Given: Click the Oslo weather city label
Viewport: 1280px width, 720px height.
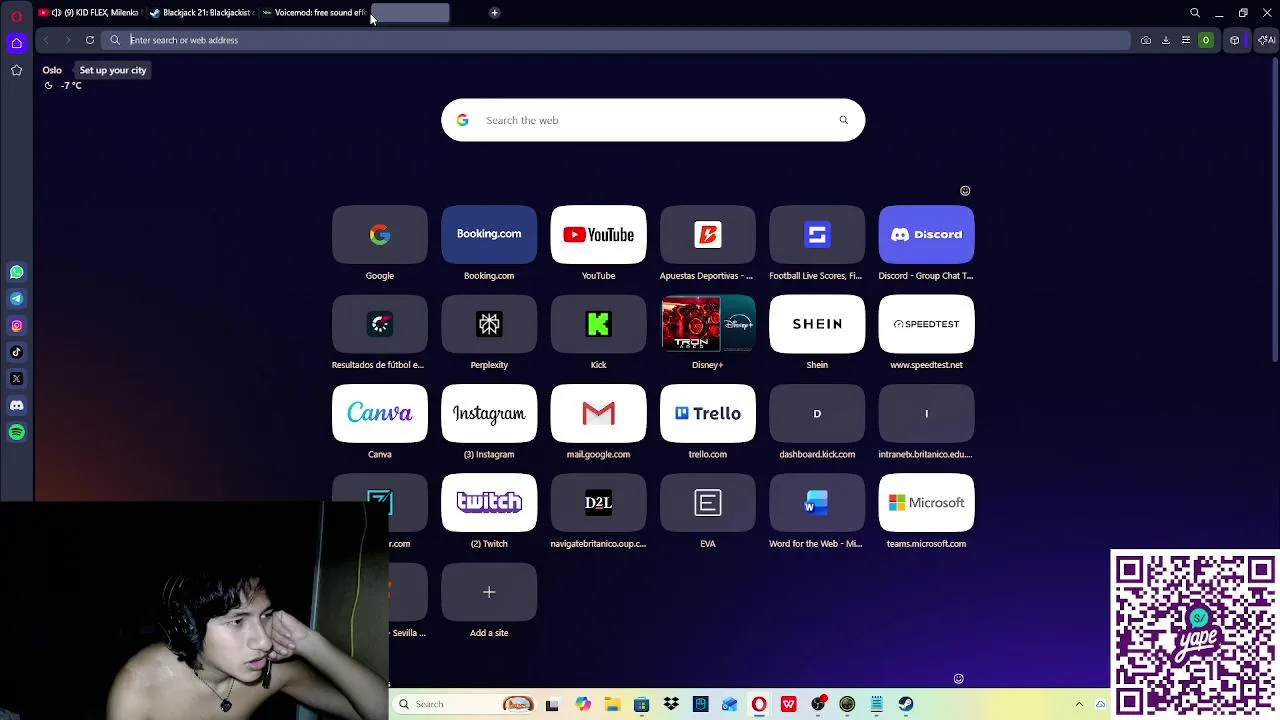Looking at the screenshot, I should [x=52, y=70].
